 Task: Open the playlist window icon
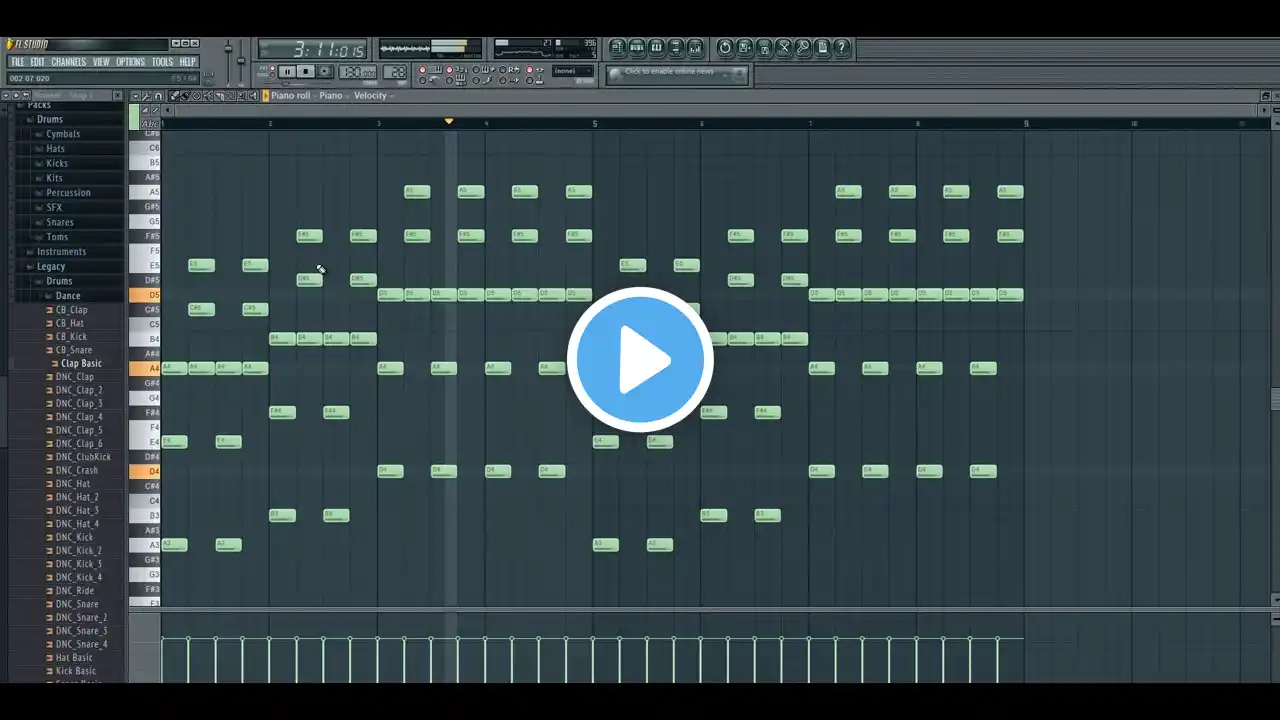tap(618, 48)
